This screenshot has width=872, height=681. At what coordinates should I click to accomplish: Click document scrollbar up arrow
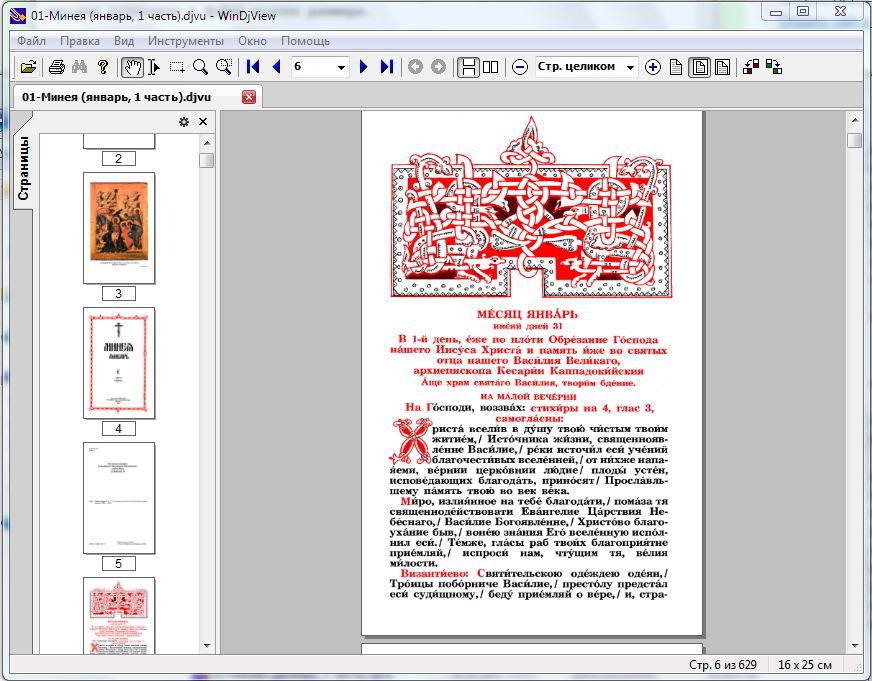(x=855, y=120)
